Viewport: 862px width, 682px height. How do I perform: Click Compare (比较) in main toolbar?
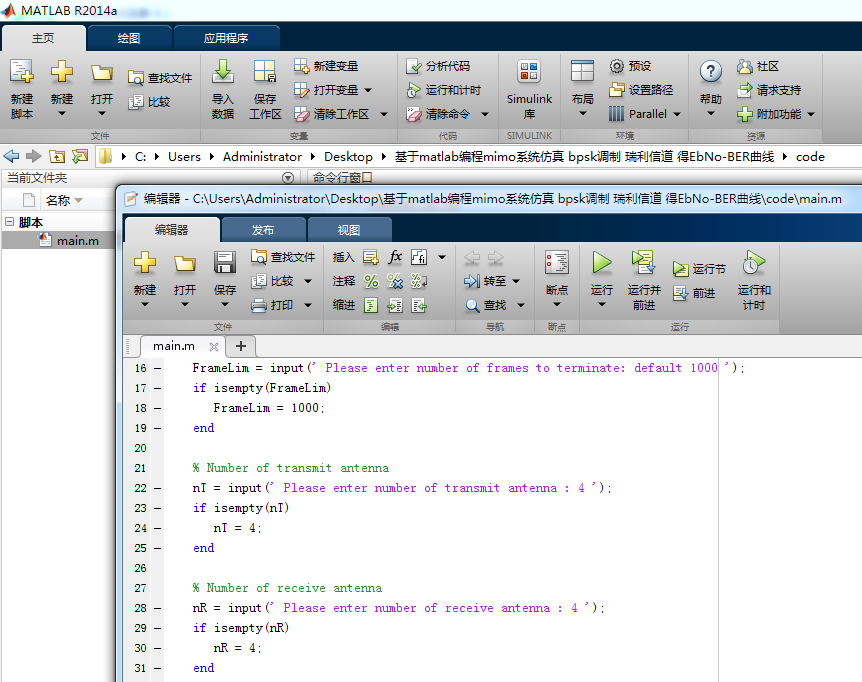coord(150,102)
